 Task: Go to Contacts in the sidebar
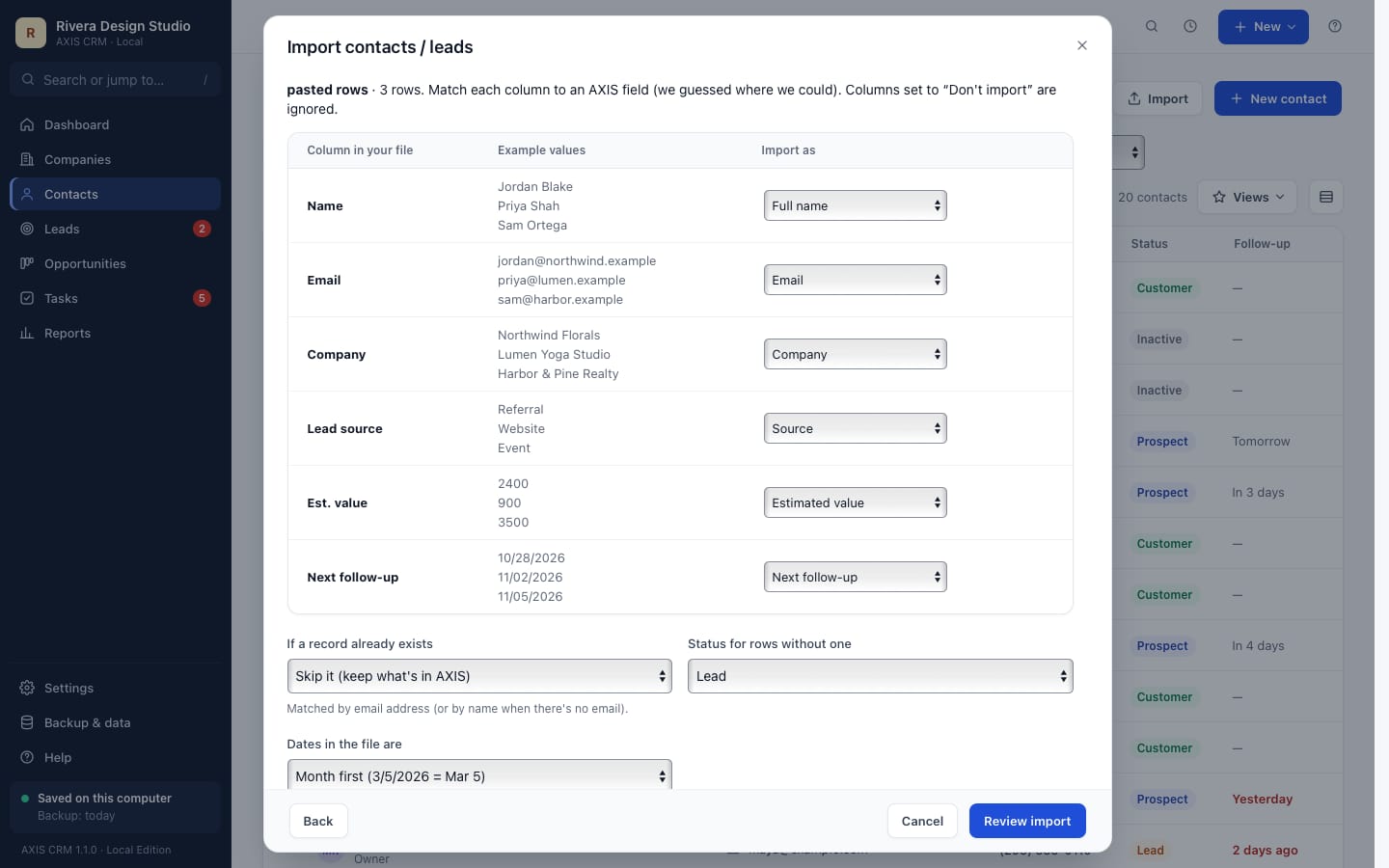tap(116, 194)
